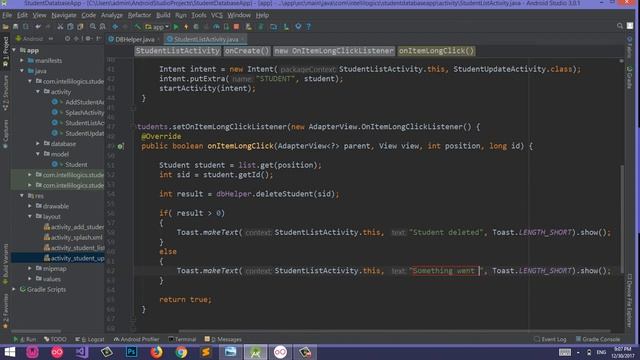Click the Paste toolbar icon
Image resolution: width=640 pixels, height=360 pixels.
click(x=80, y=27)
